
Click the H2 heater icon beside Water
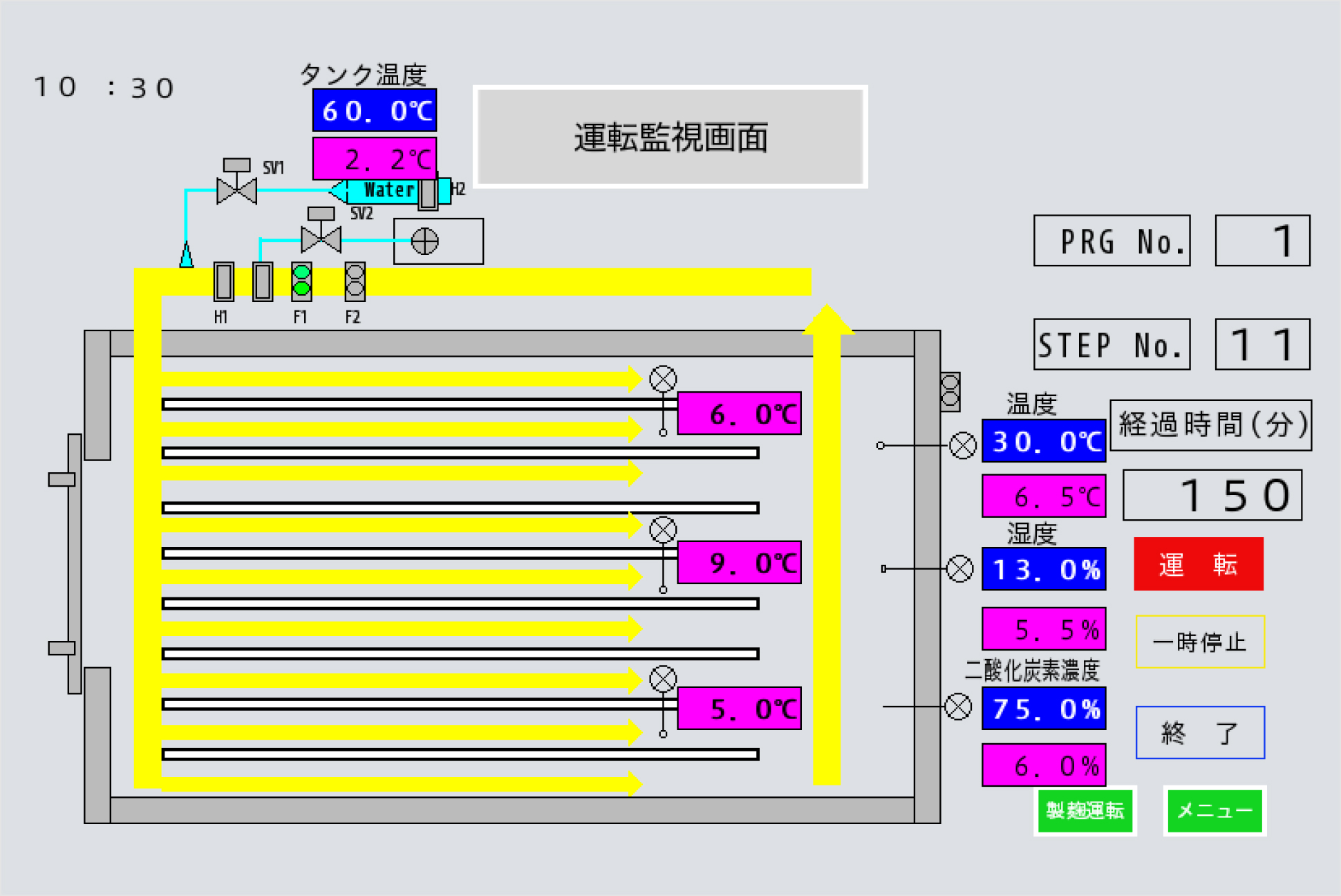428,193
